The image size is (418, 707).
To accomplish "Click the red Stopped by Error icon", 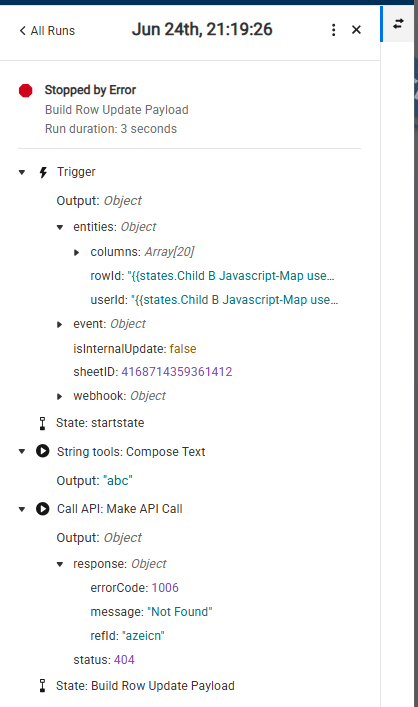I will (26, 91).
